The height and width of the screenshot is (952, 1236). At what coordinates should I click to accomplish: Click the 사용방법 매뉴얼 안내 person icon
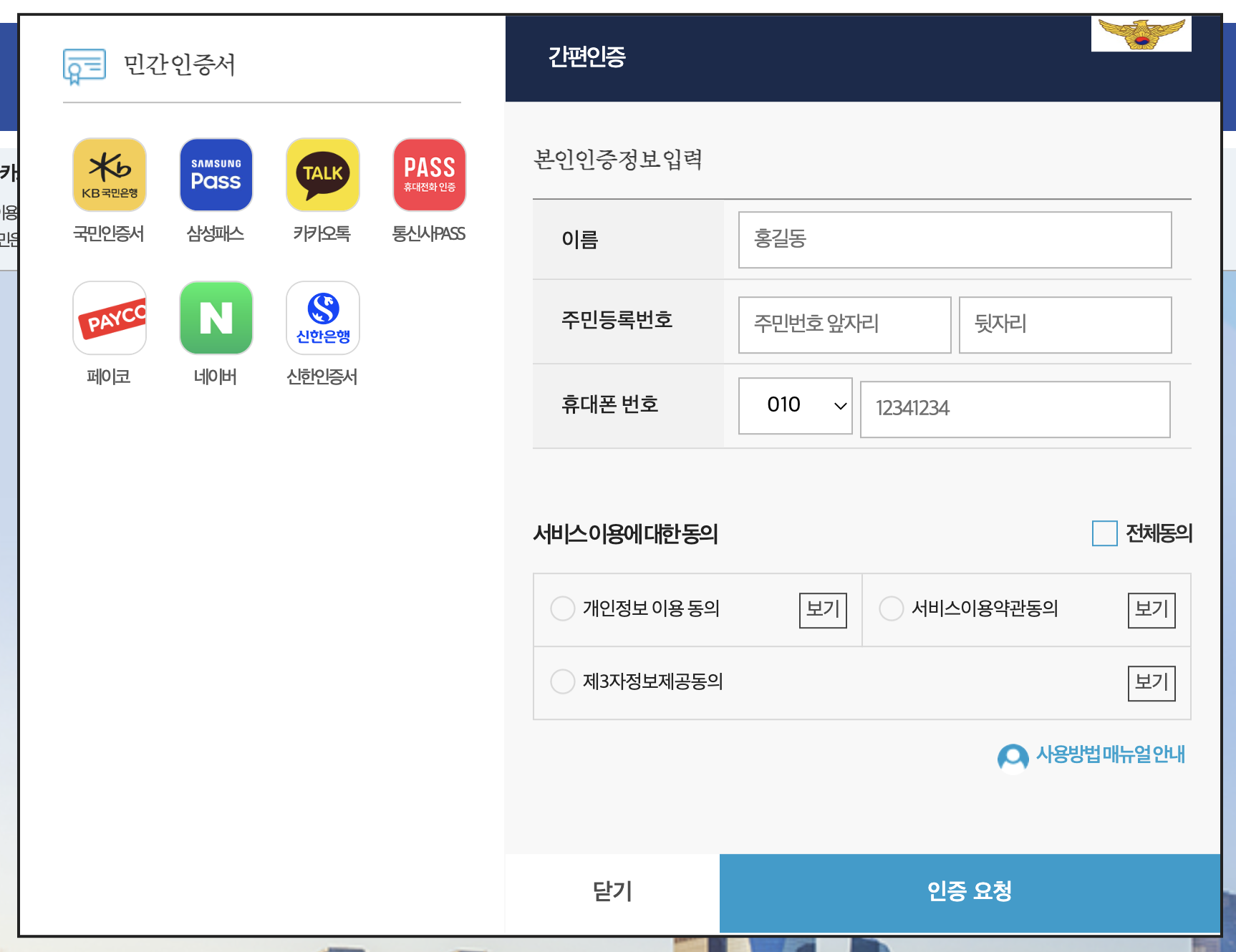pos(1013,758)
